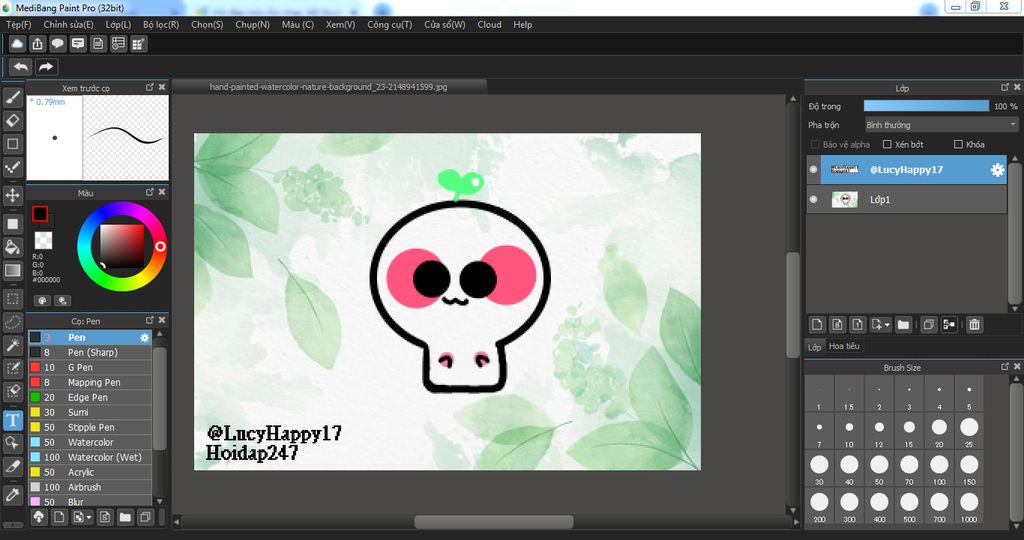This screenshot has height=540, width=1024.
Task: Choose brush size 1000
Action: point(969,507)
